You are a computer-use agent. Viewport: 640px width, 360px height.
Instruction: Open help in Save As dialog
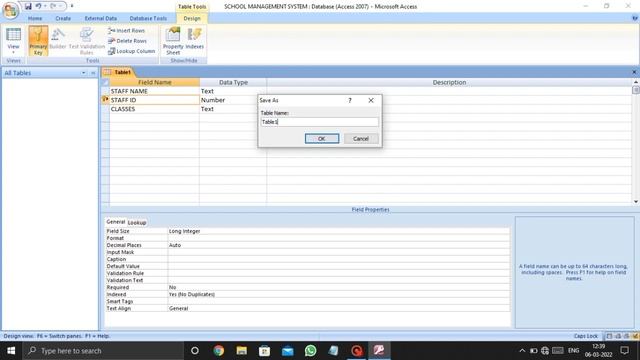point(350,100)
